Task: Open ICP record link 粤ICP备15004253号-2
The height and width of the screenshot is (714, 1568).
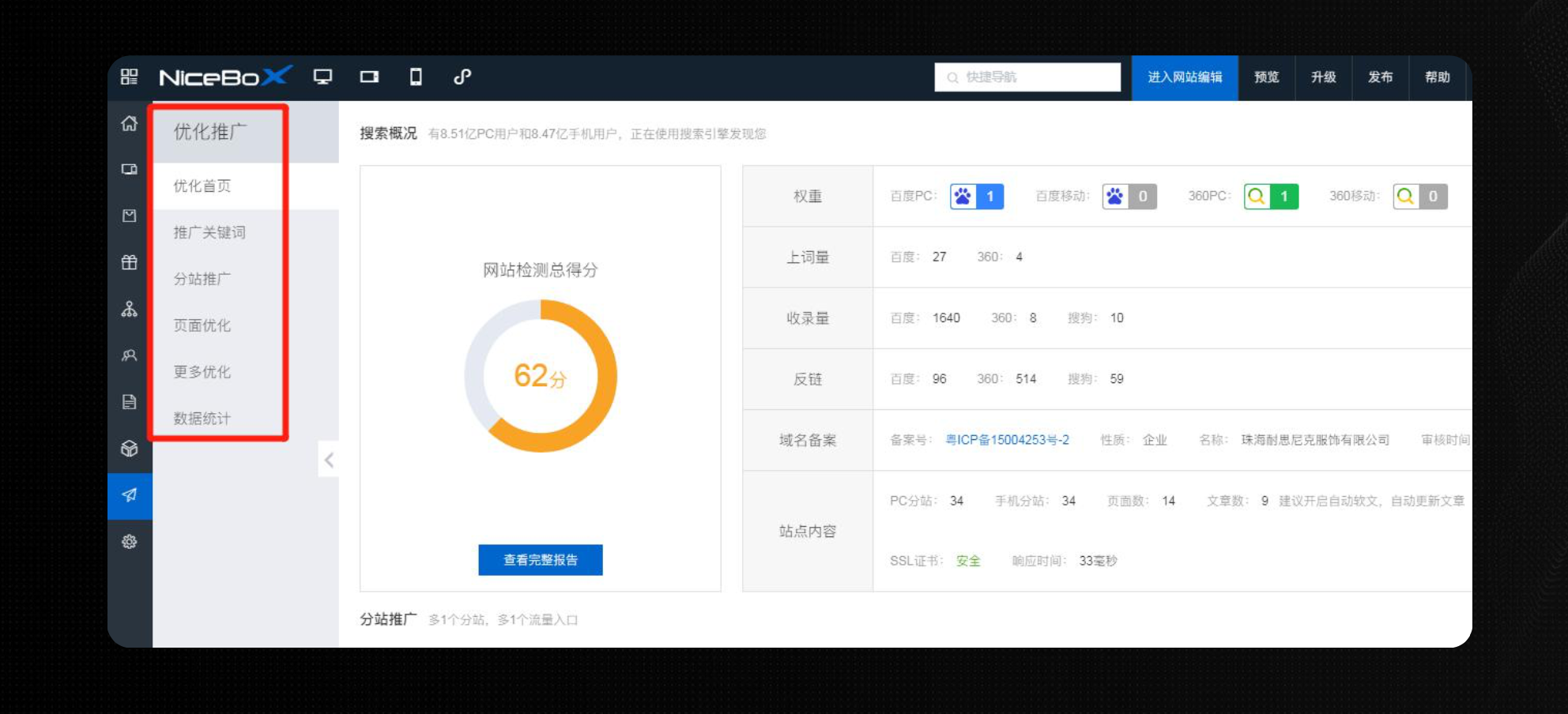Action: [x=1007, y=440]
